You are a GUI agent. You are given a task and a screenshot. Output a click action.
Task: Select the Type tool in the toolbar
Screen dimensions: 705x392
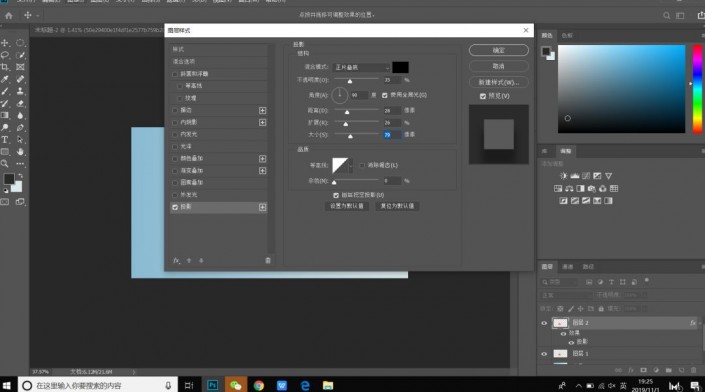(x=5, y=140)
